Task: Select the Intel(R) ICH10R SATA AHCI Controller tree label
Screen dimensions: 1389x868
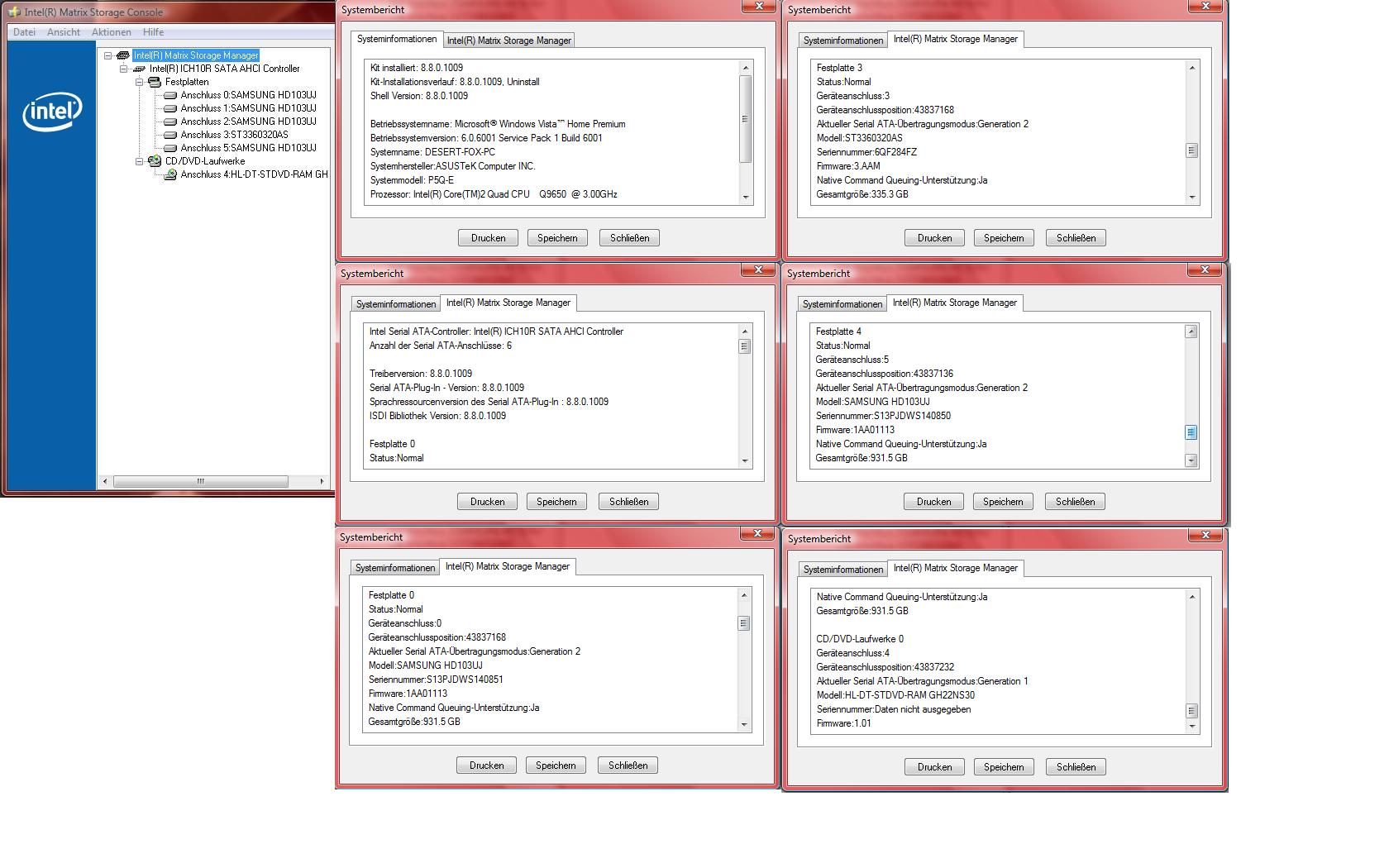Action: pos(224,69)
